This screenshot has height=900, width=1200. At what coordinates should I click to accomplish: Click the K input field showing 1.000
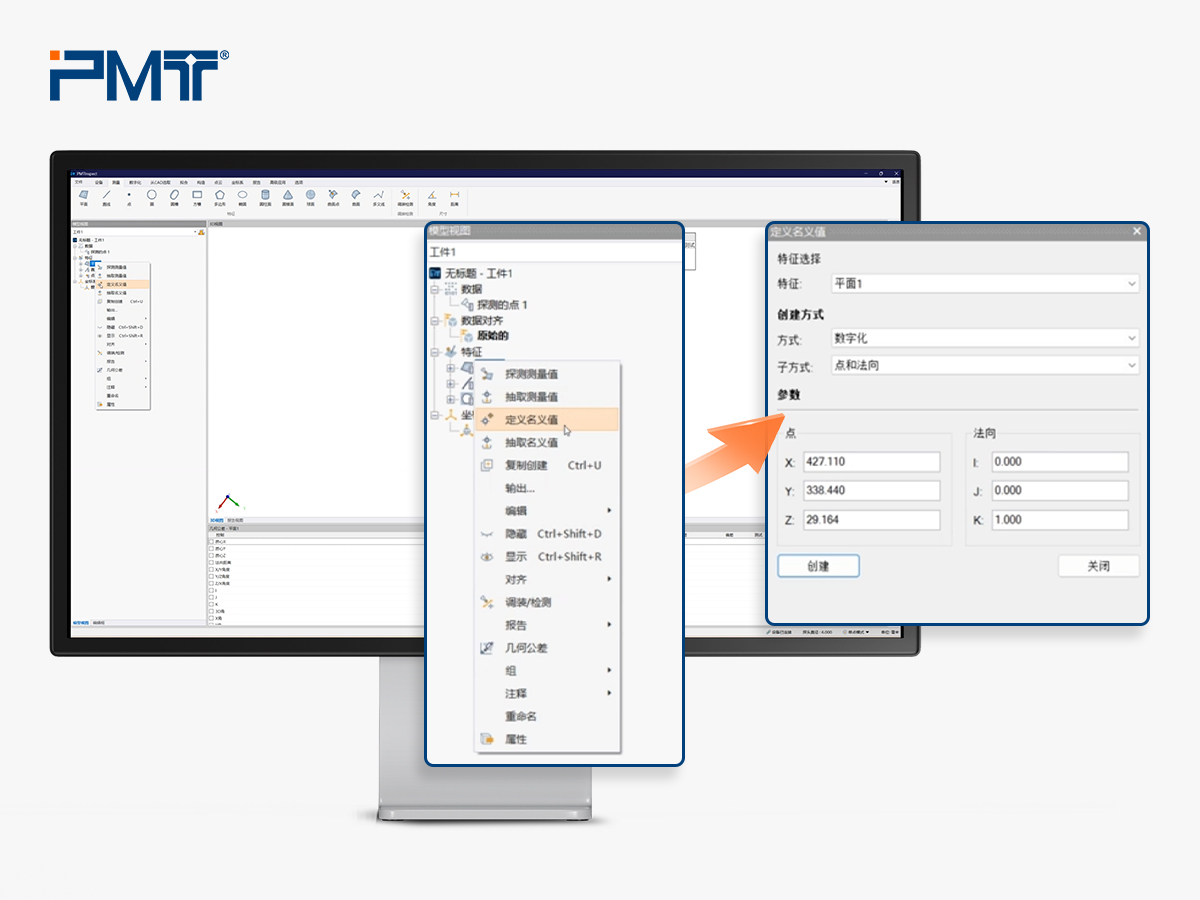pyautogui.click(x=1059, y=520)
